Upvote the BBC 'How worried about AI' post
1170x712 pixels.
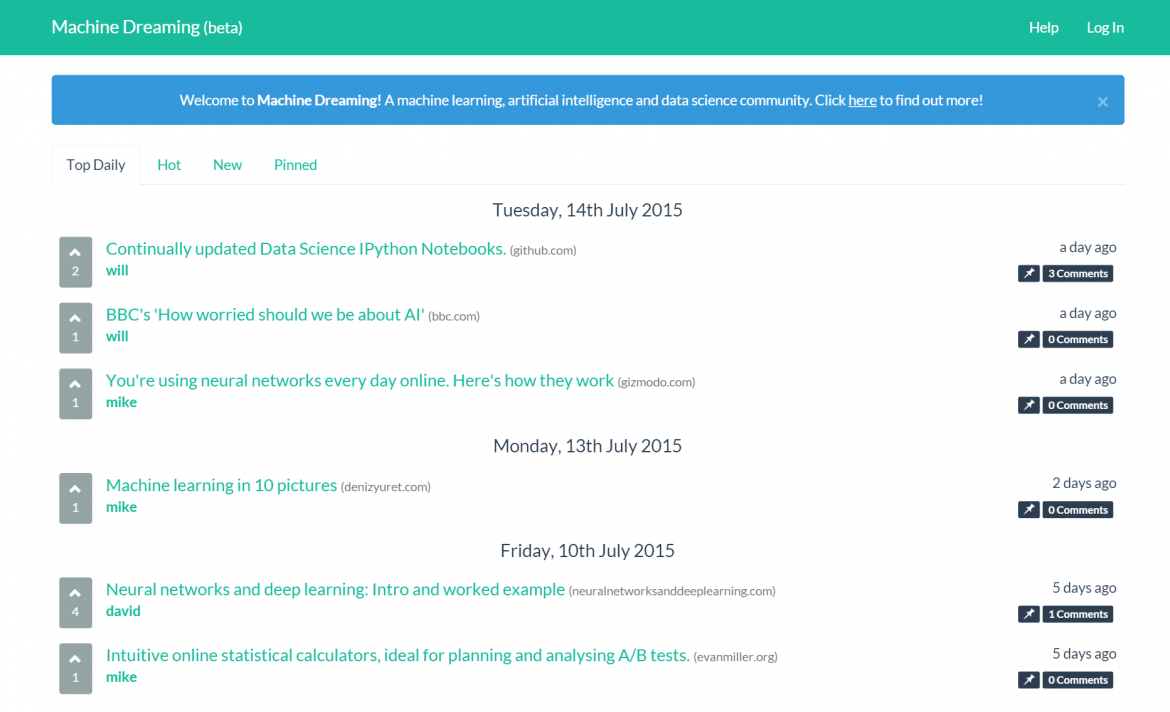(75, 319)
